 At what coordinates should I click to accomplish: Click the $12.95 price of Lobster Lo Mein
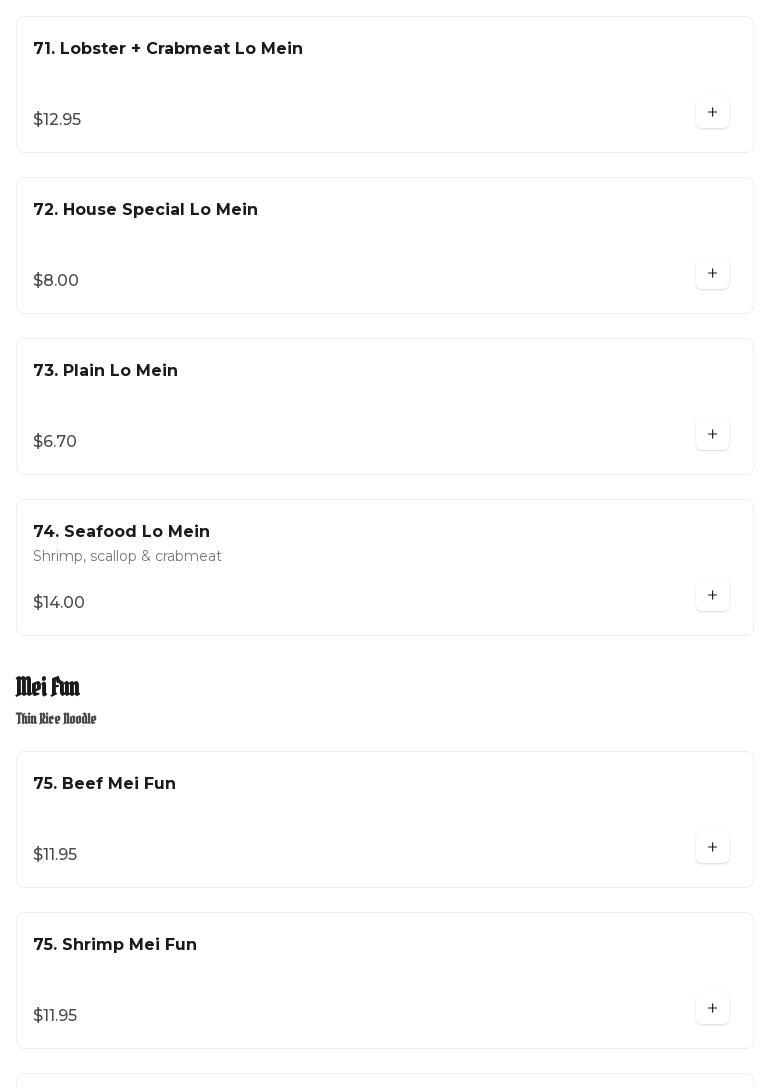[57, 120]
